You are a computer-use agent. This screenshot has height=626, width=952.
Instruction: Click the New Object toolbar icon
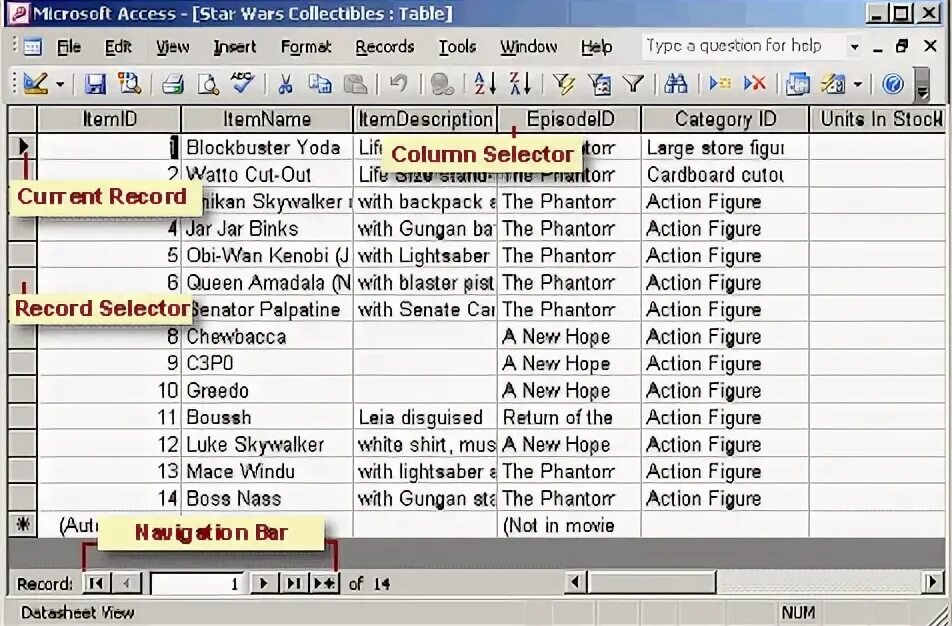[x=833, y=84]
